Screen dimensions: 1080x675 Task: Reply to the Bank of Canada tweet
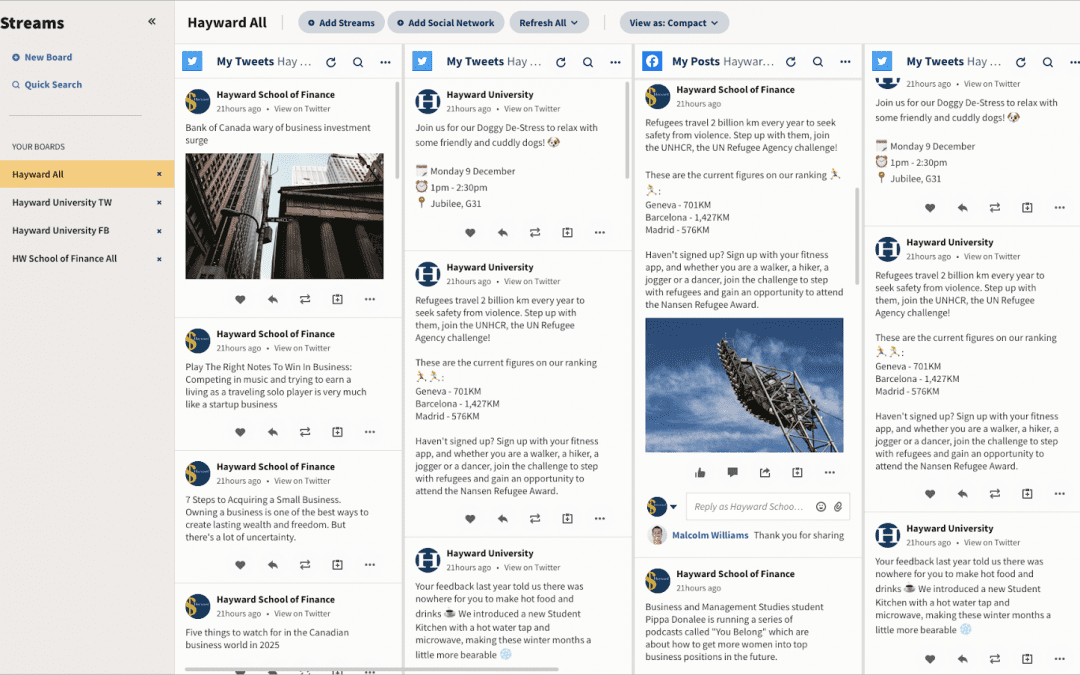click(273, 299)
